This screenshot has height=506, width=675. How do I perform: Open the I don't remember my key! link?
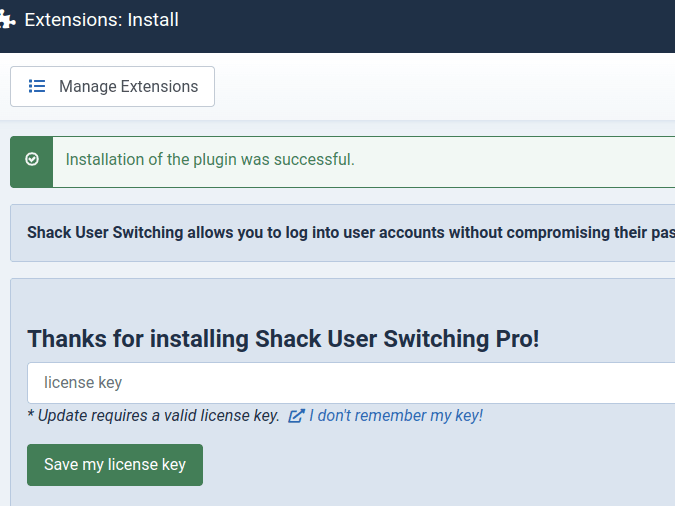(396, 416)
